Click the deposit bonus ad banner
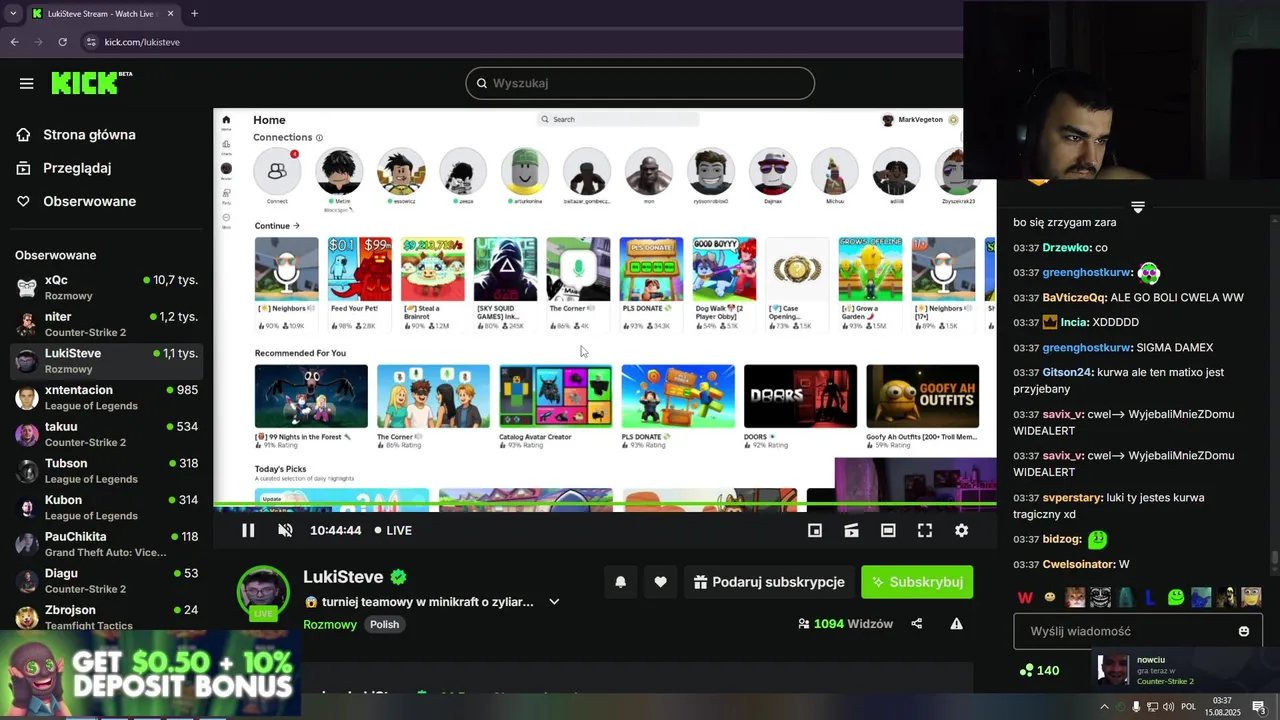 (x=150, y=674)
